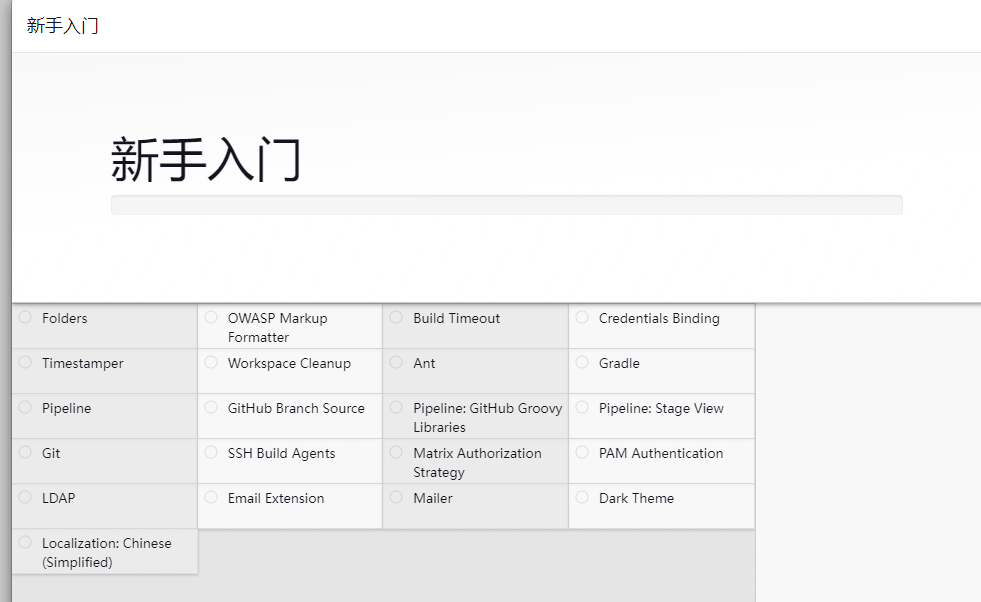The height and width of the screenshot is (602, 981).
Task: Select the Matrix Authorization Strategy plugin name
Action: [477, 462]
